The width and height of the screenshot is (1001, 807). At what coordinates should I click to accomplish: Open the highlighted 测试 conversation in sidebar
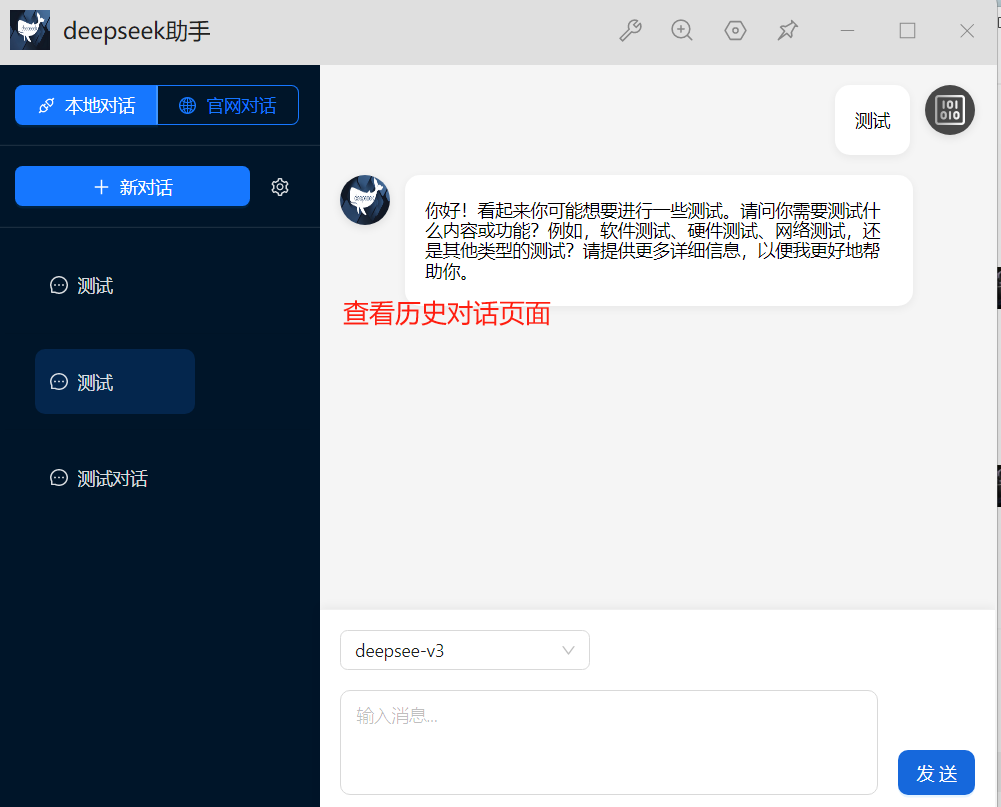pos(115,382)
